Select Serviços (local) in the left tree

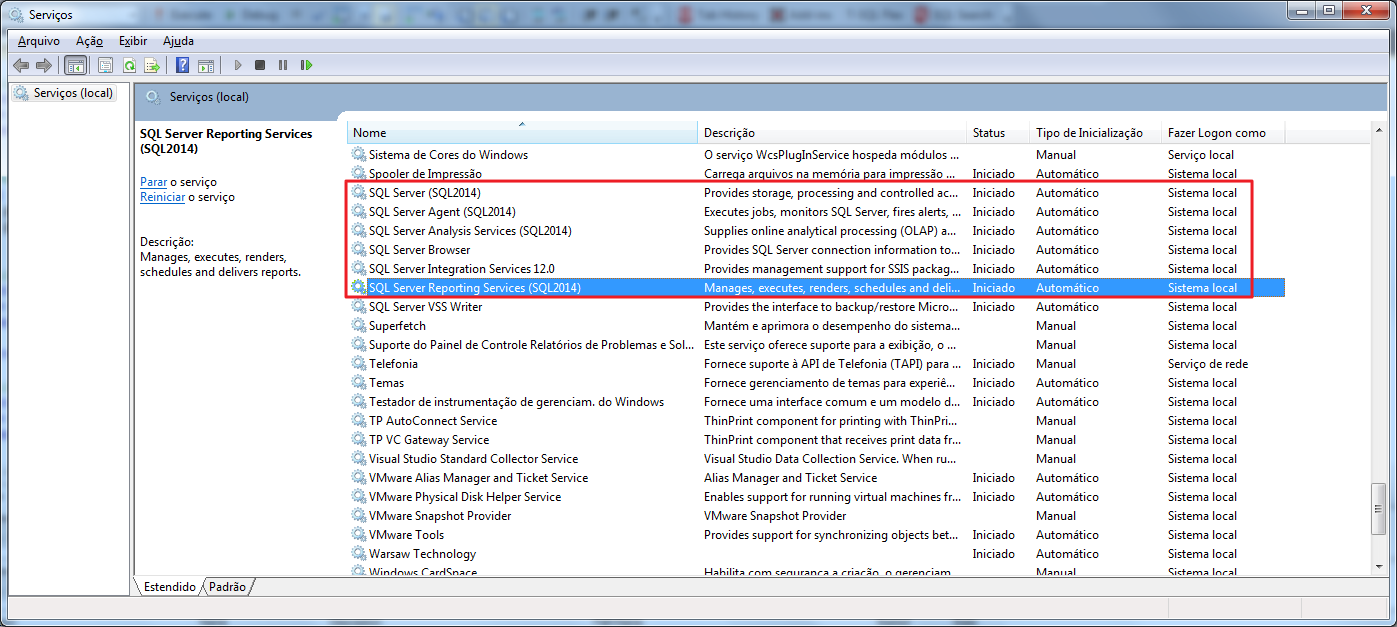coord(64,93)
